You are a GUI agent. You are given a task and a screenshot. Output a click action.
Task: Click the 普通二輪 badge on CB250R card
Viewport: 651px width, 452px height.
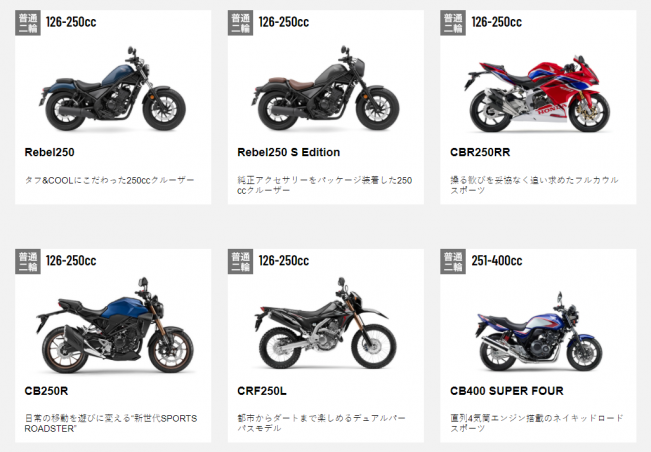(28, 261)
